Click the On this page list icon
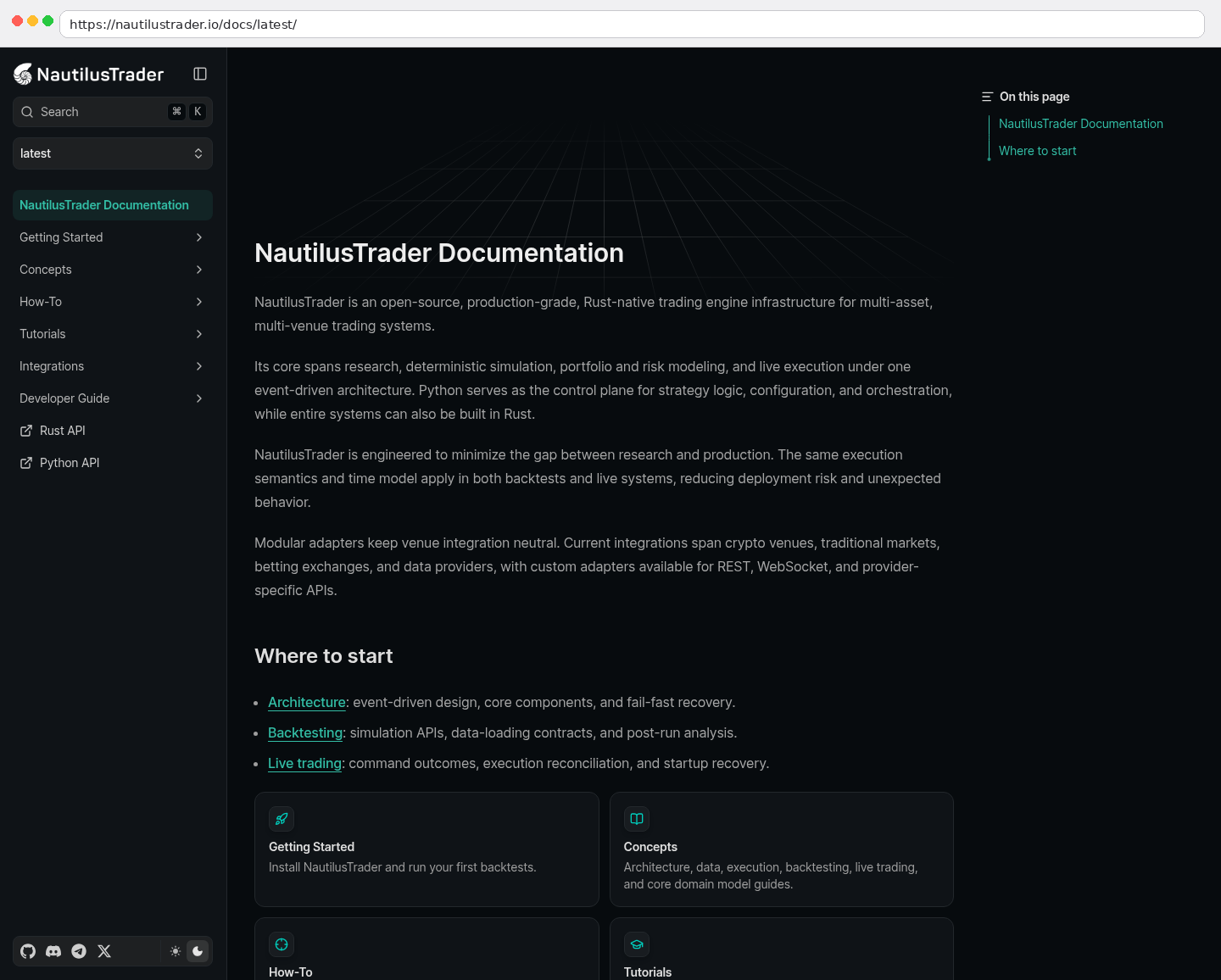1221x980 pixels. (x=987, y=97)
